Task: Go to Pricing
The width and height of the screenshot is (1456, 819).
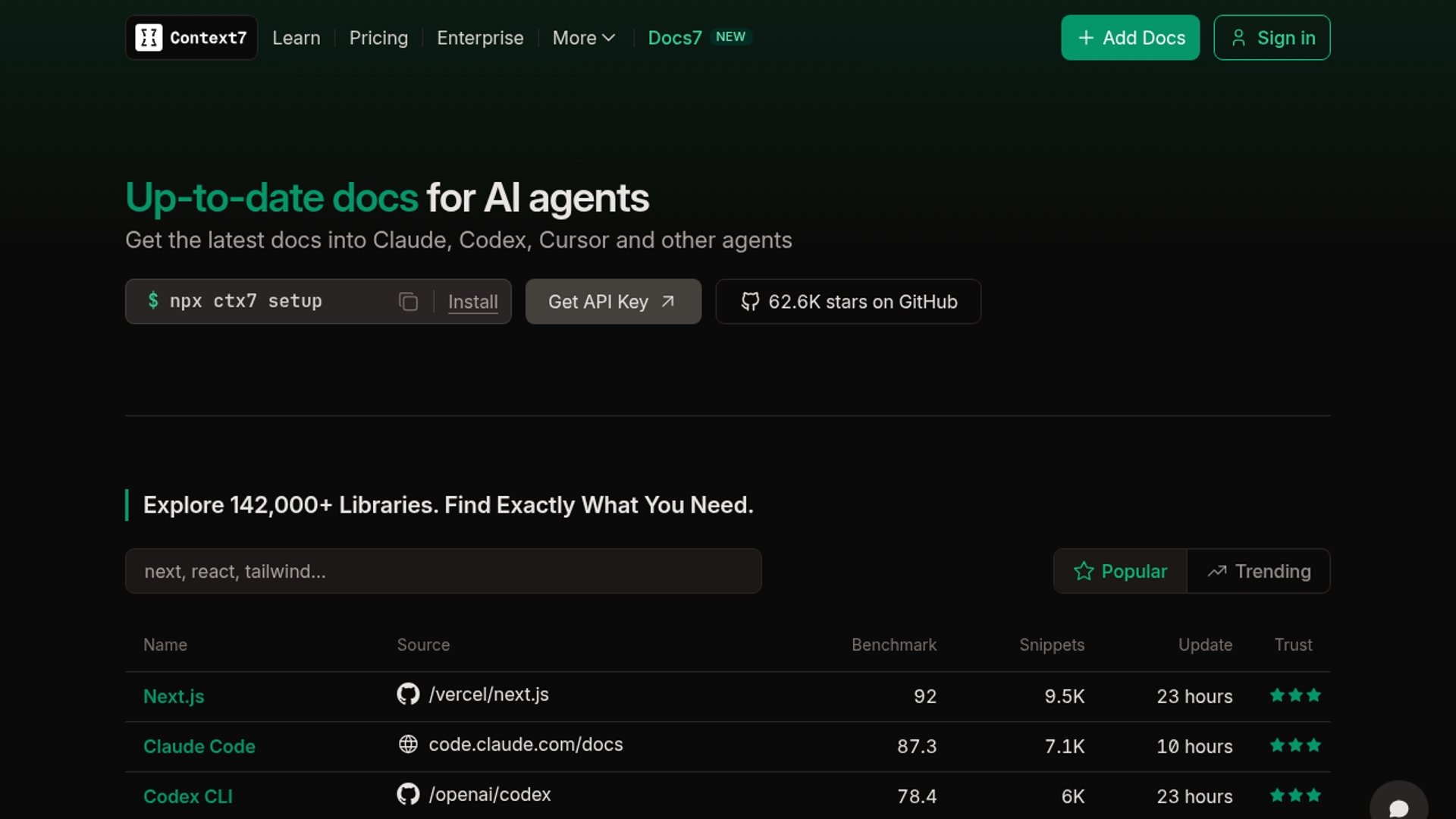Action: (378, 38)
